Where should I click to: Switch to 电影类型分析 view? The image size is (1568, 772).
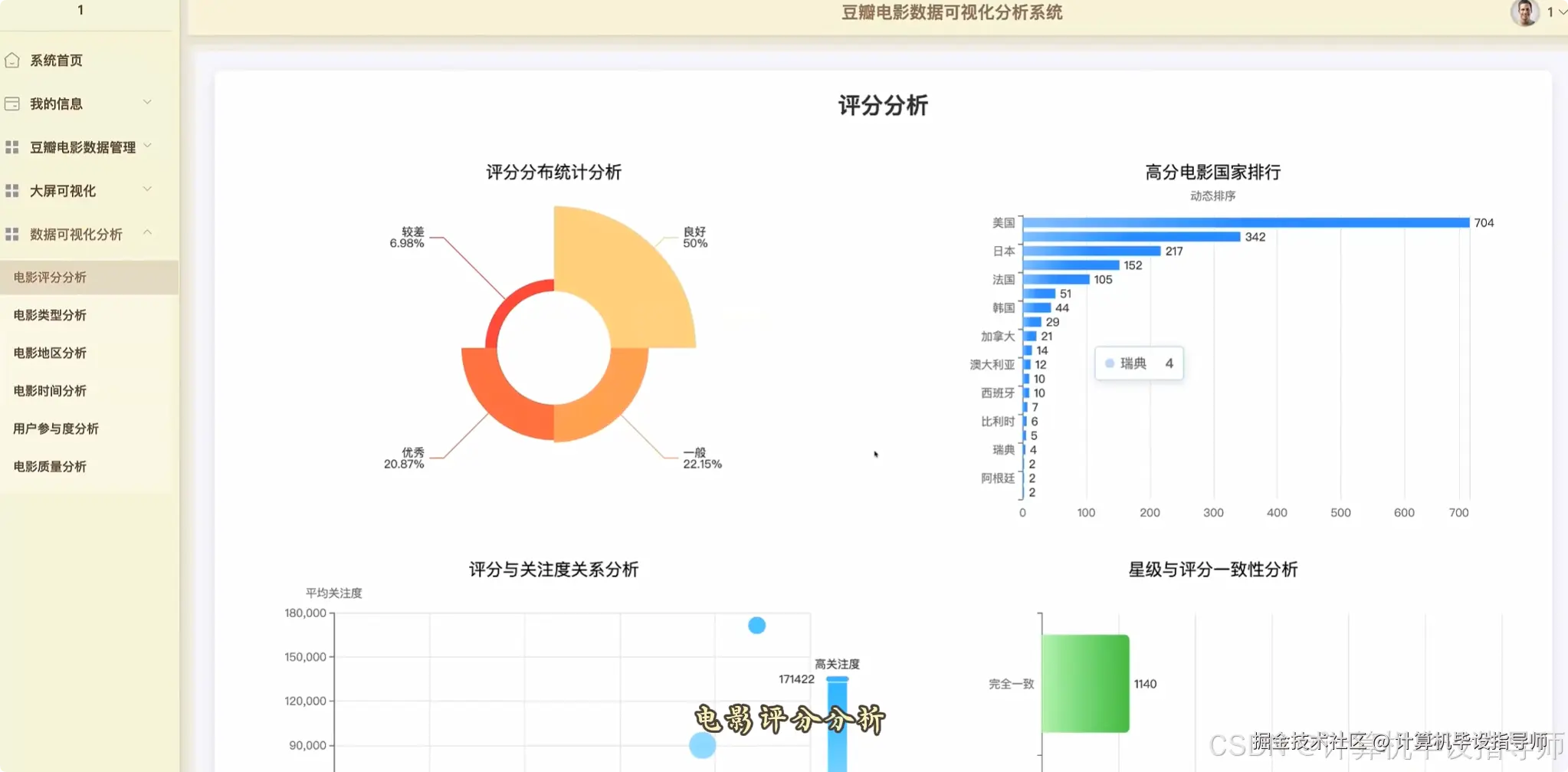pos(50,314)
